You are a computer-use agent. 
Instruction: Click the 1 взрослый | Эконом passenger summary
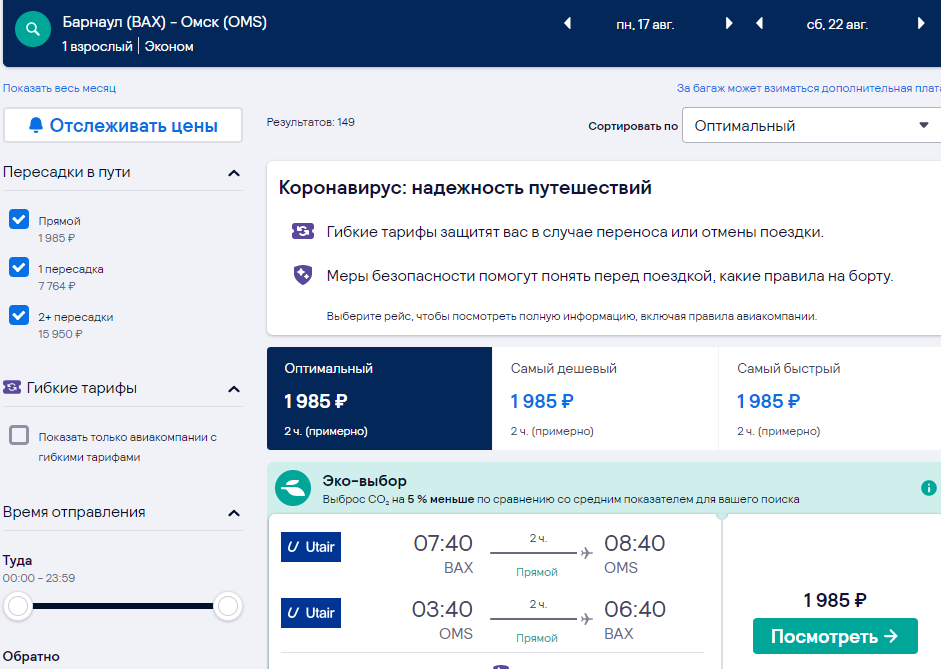[x=127, y=46]
